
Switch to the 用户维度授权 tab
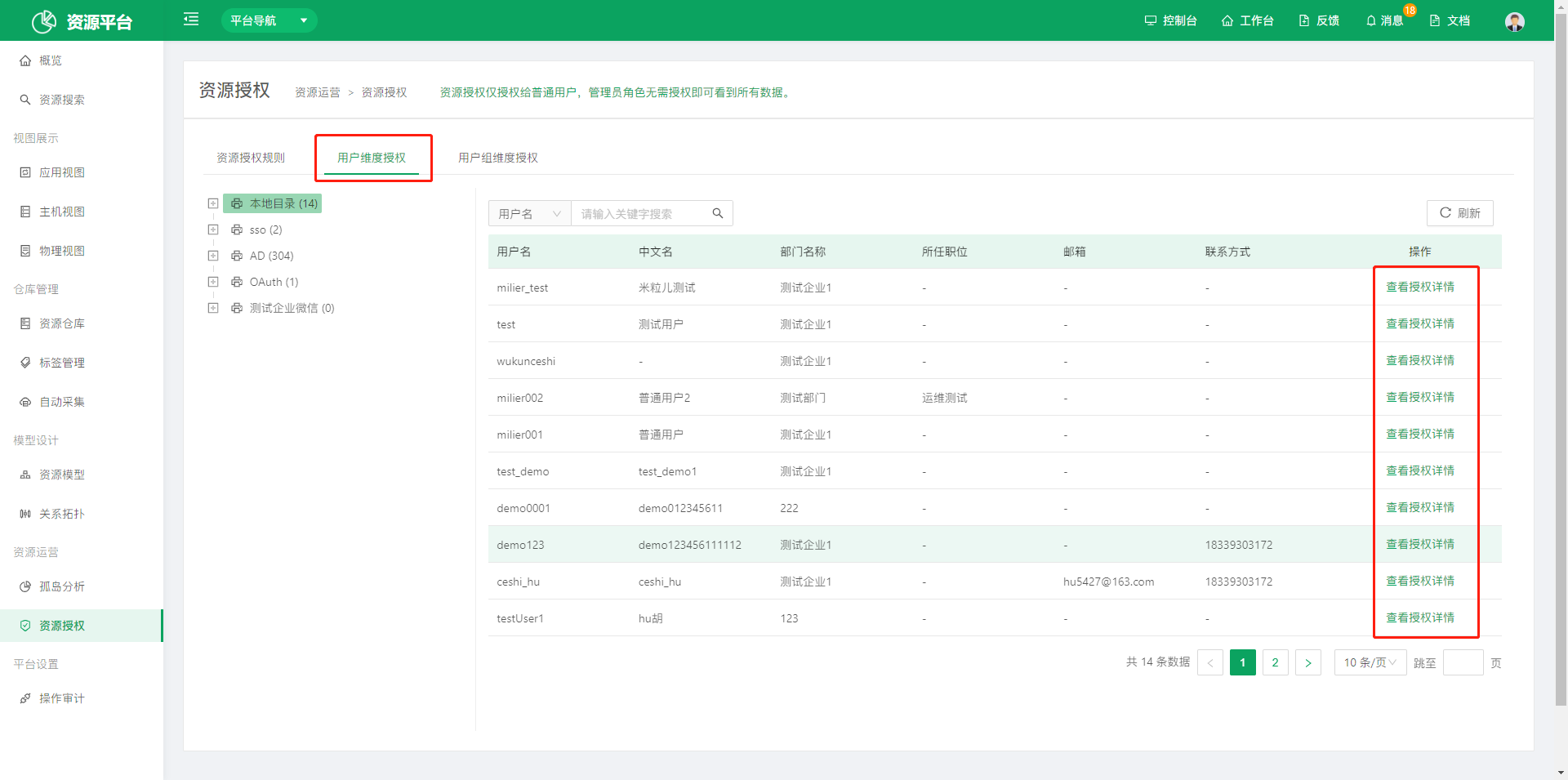372,158
